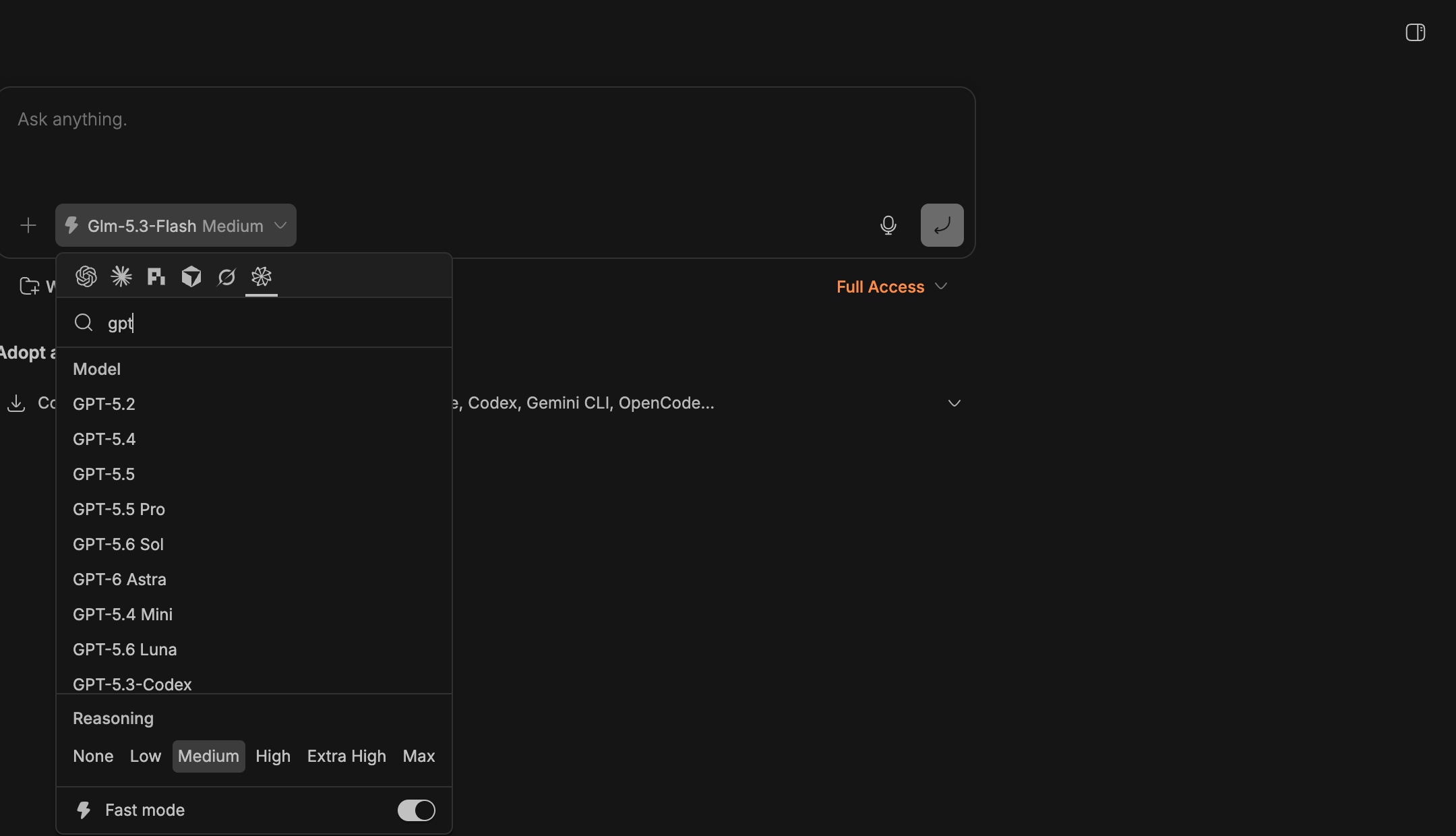Choose the GPT-5.2 model
This screenshot has height=836, width=1456.
pos(254,404)
